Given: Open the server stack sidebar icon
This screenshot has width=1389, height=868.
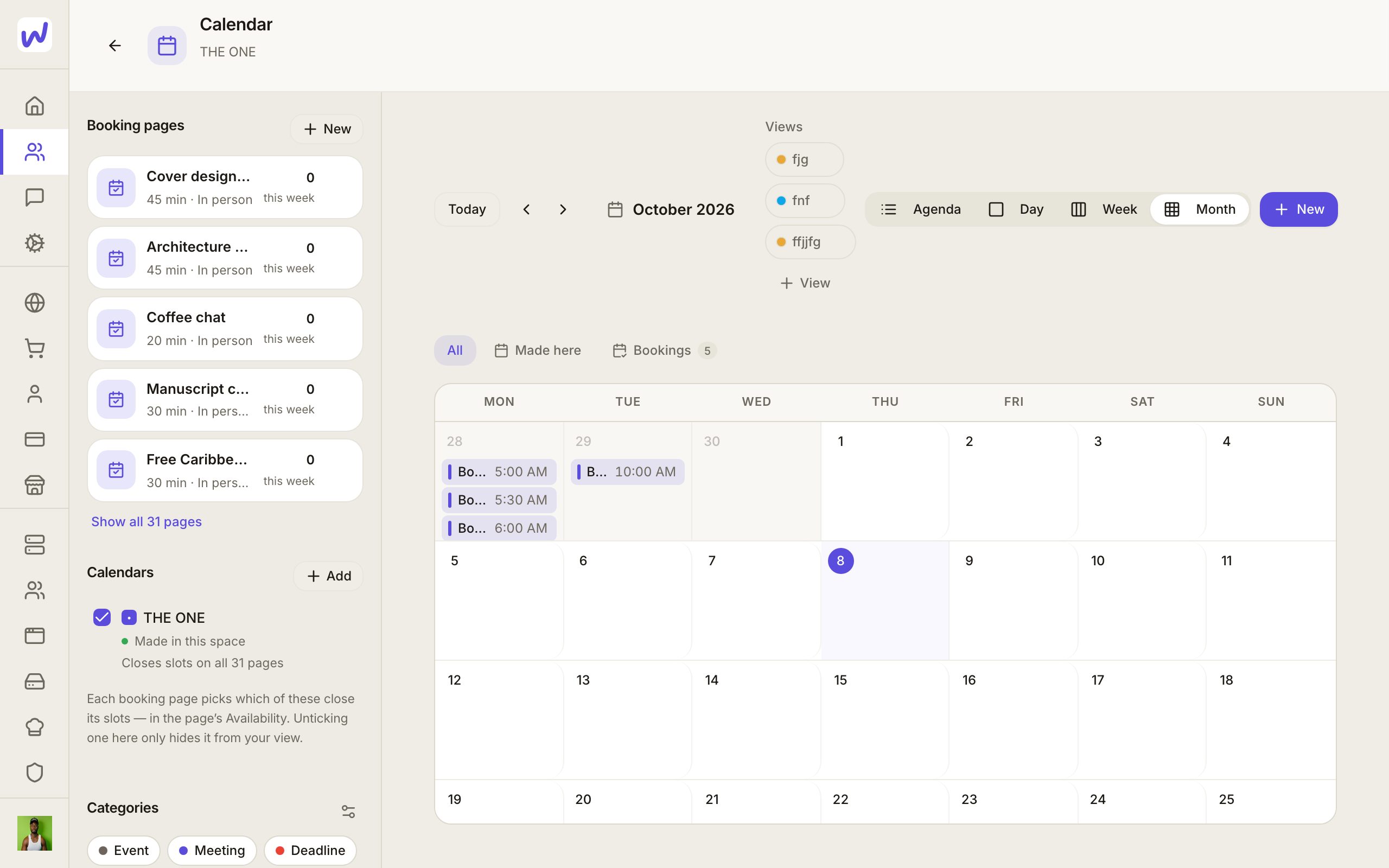Looking at the screenshot, I should (x=34, y=545).
